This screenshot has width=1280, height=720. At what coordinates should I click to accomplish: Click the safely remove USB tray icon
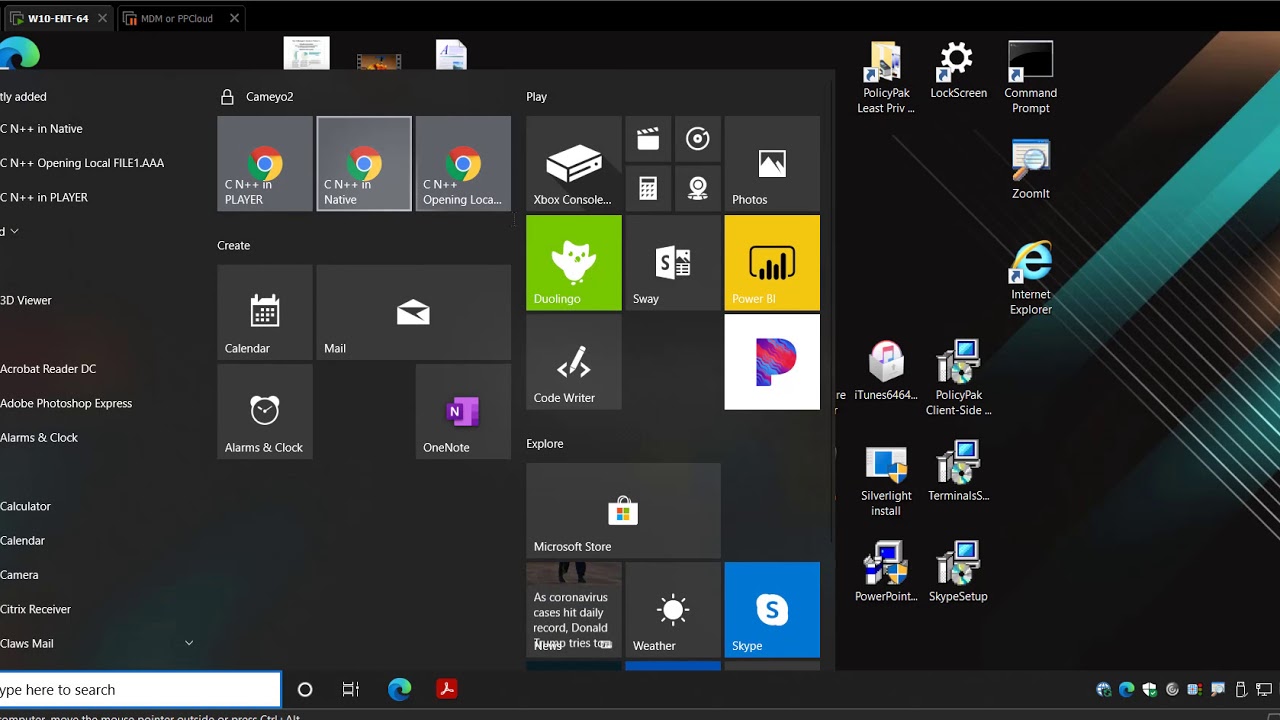1241,689
